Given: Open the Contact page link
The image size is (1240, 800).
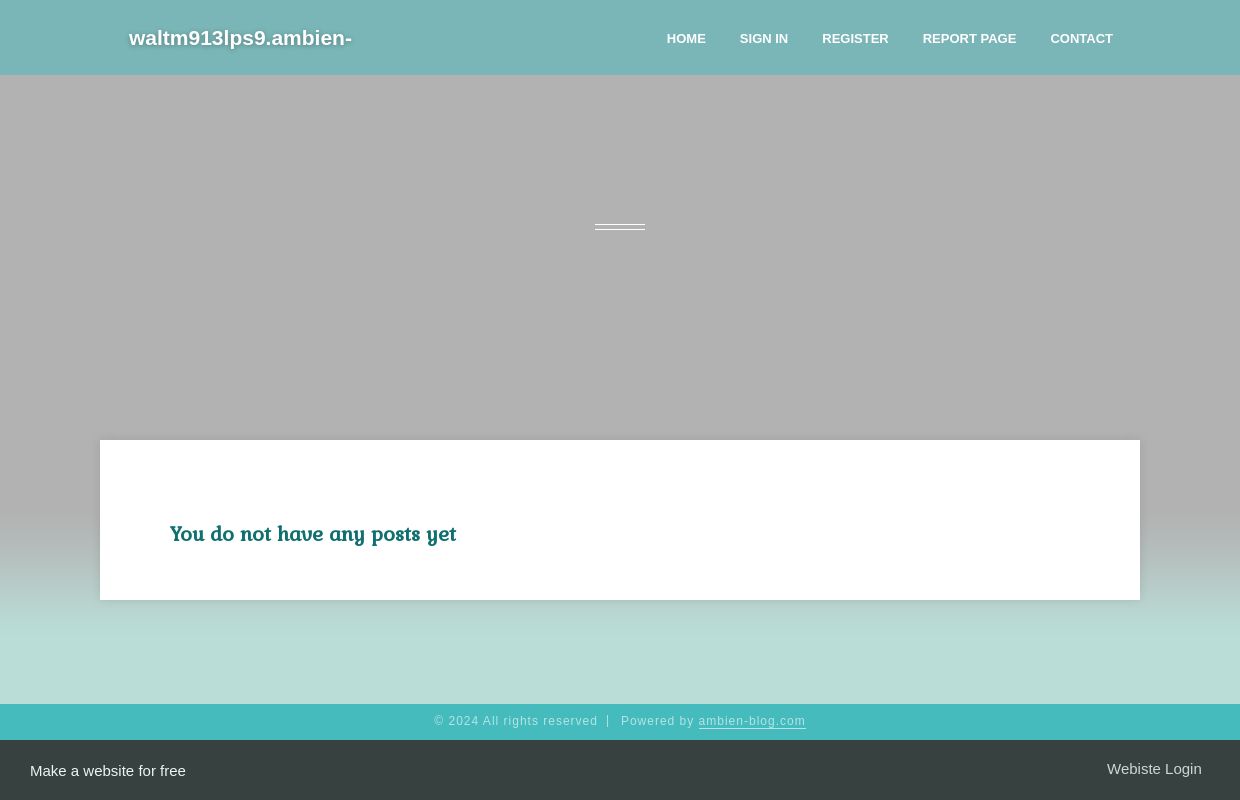Looking at the screenshot, I should coord(1081,38).
